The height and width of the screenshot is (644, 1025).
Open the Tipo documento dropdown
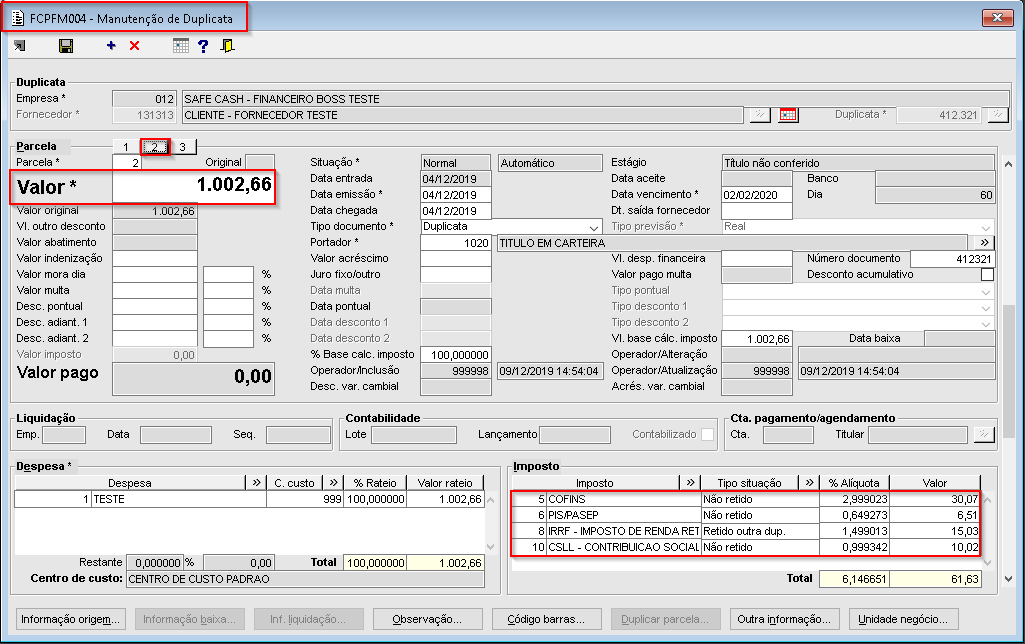[594, 227]
